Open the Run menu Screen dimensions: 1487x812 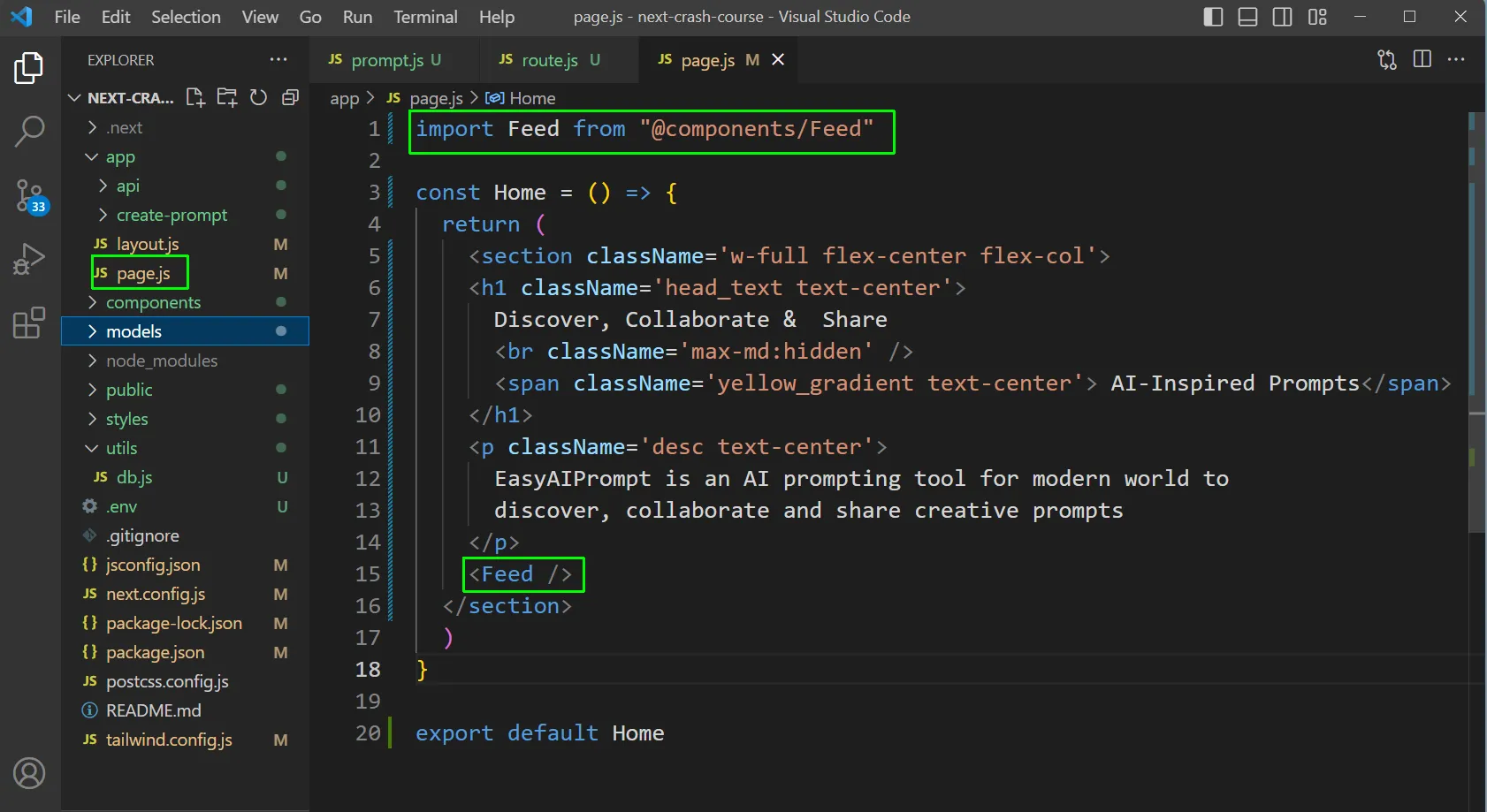tap(357, 17)
